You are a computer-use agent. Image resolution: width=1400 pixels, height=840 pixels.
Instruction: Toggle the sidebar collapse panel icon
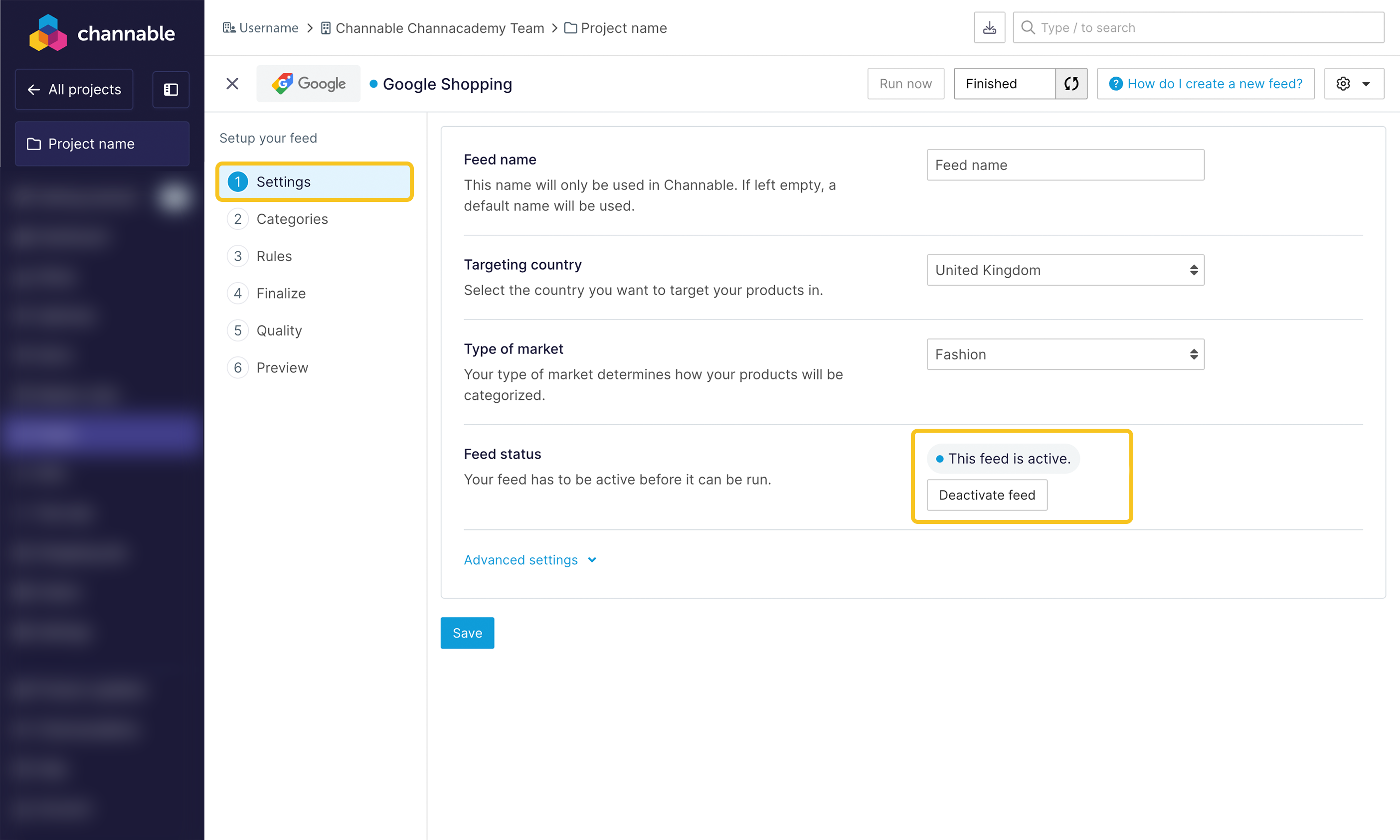tap(171, 89)
